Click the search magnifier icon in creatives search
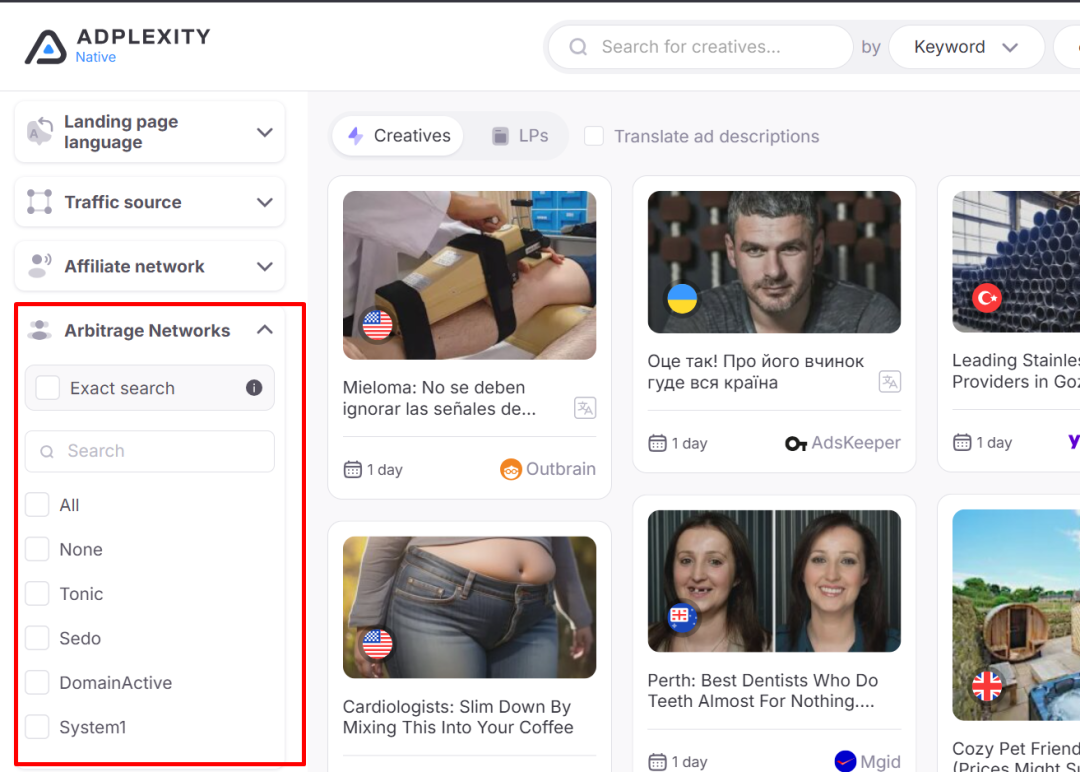The image size is (1080, 772). tap(578, 47)
